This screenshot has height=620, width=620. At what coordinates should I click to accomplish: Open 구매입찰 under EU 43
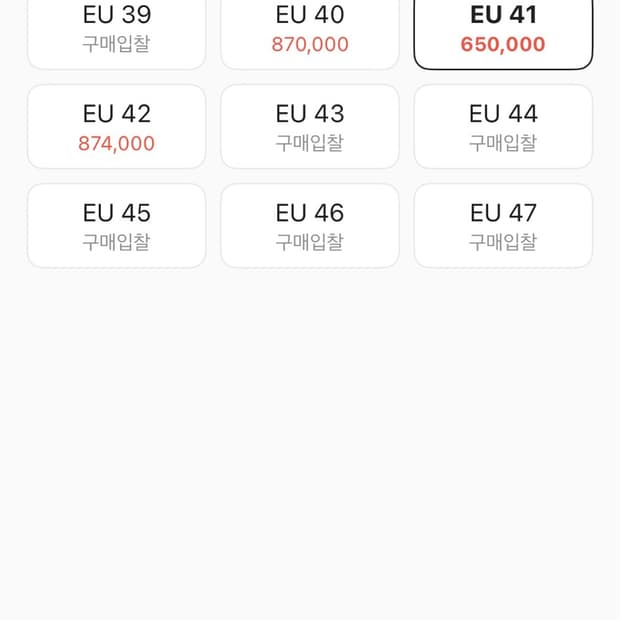point(310,143)
